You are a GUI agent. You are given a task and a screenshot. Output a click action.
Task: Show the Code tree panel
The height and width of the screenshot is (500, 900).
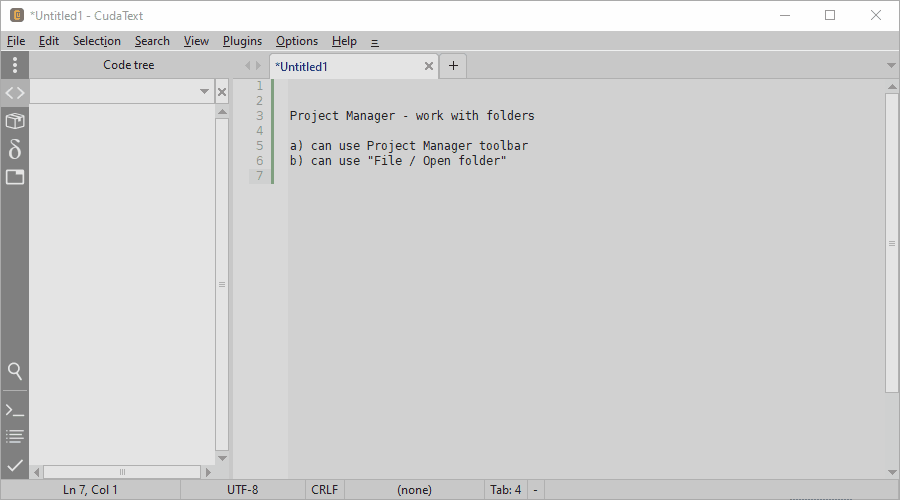14,93
